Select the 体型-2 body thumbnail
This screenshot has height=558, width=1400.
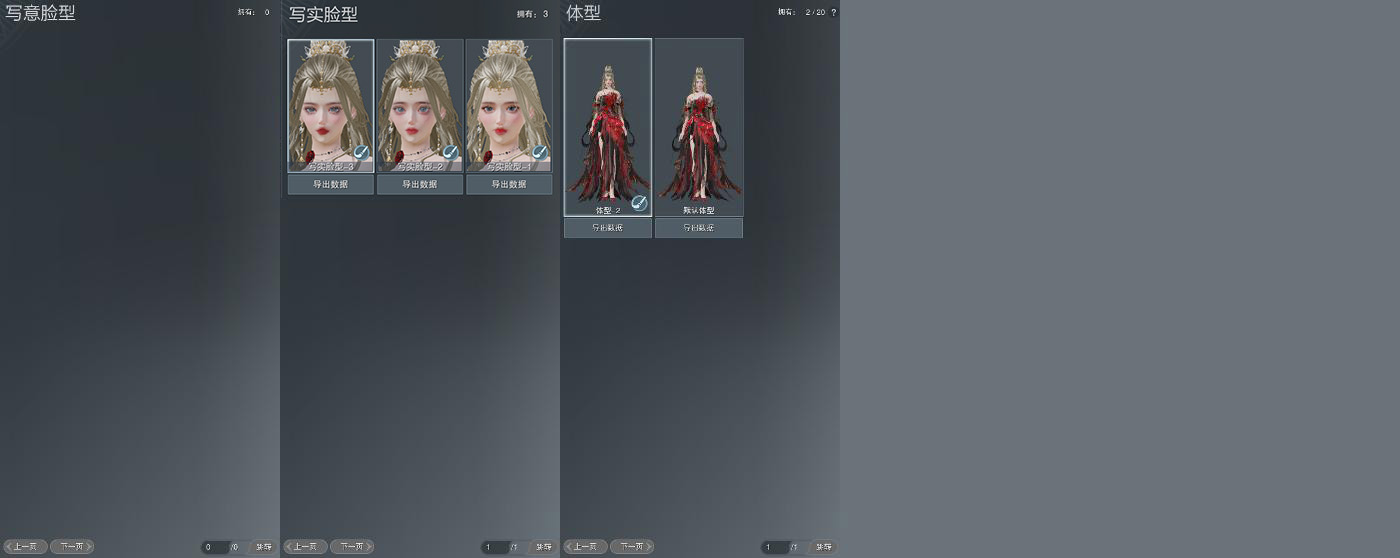click(x=608, y=127)
